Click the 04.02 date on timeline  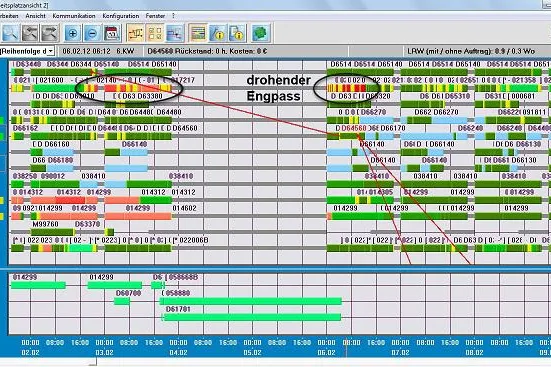click(x=179, y=353)
